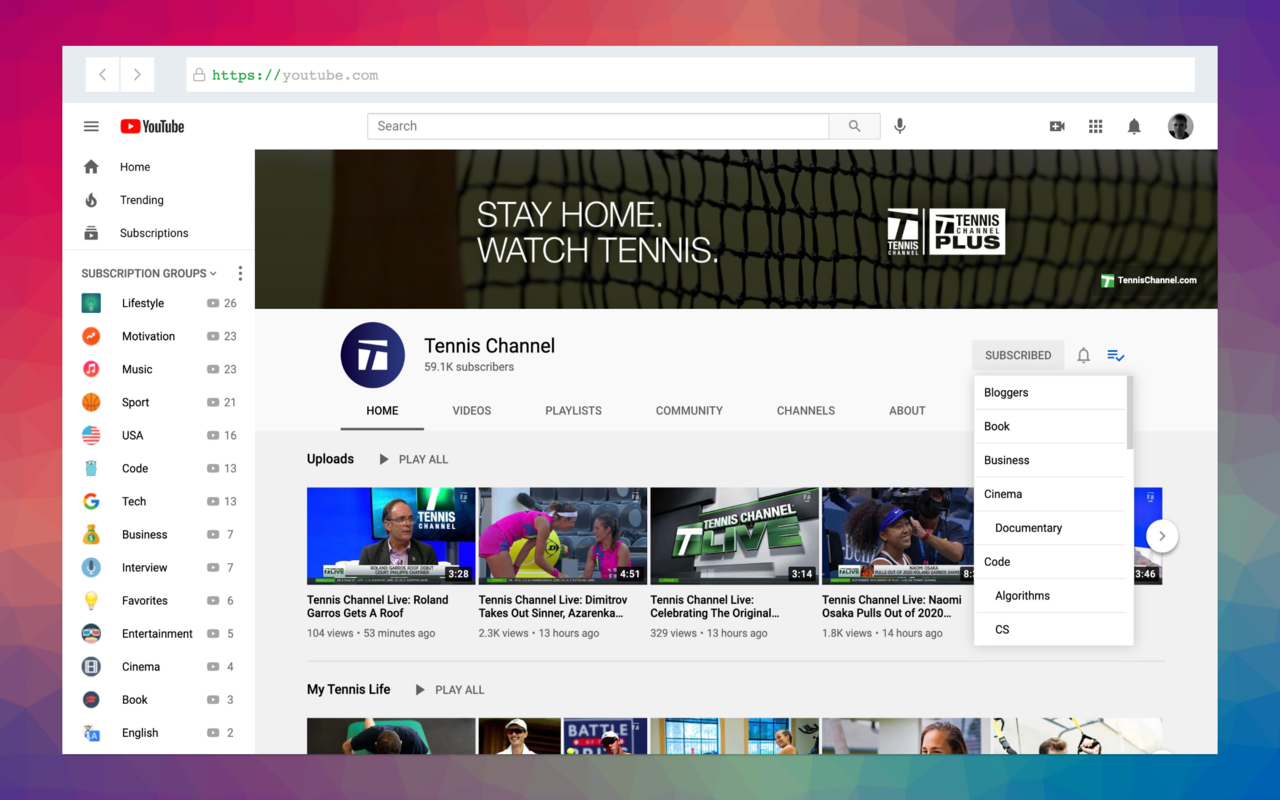Click the TennisChannel.com banner link
1280x800 pixels.
(x=1149, y=280)
